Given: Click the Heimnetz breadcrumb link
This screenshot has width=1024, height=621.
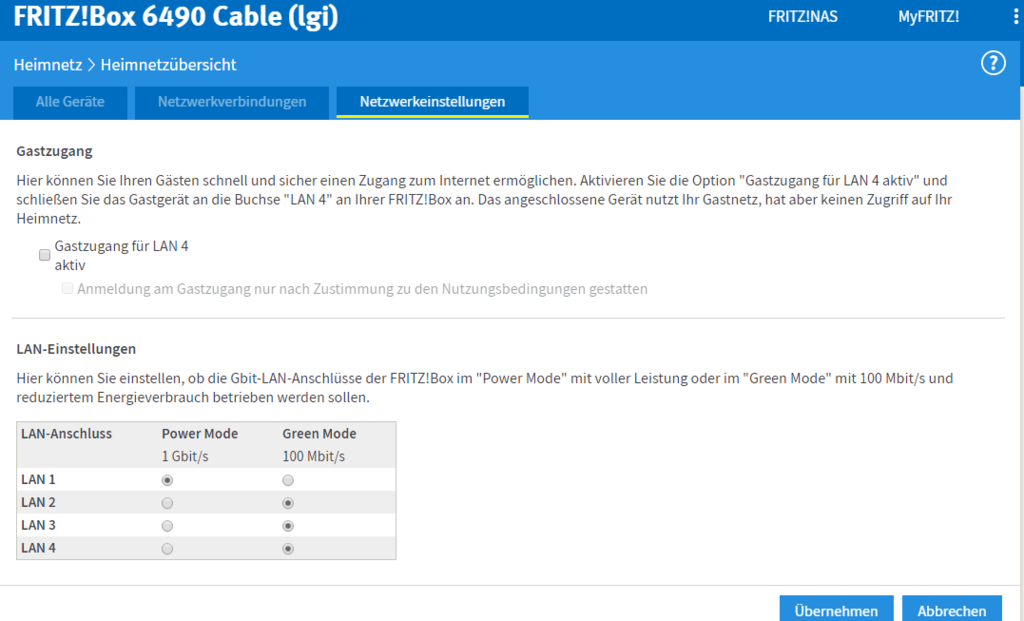Looking at the screenshot, I should click(x=48, y=65).
